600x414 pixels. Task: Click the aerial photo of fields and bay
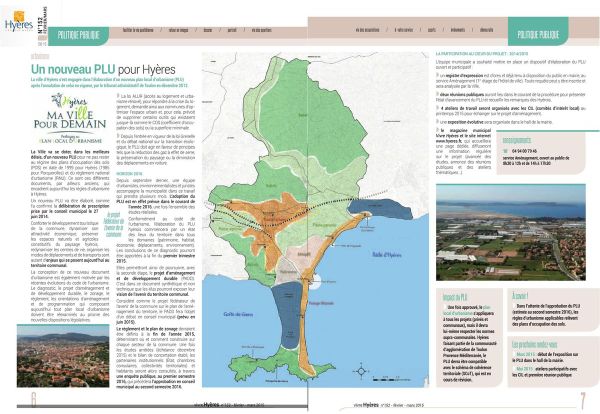coord(510,232)
